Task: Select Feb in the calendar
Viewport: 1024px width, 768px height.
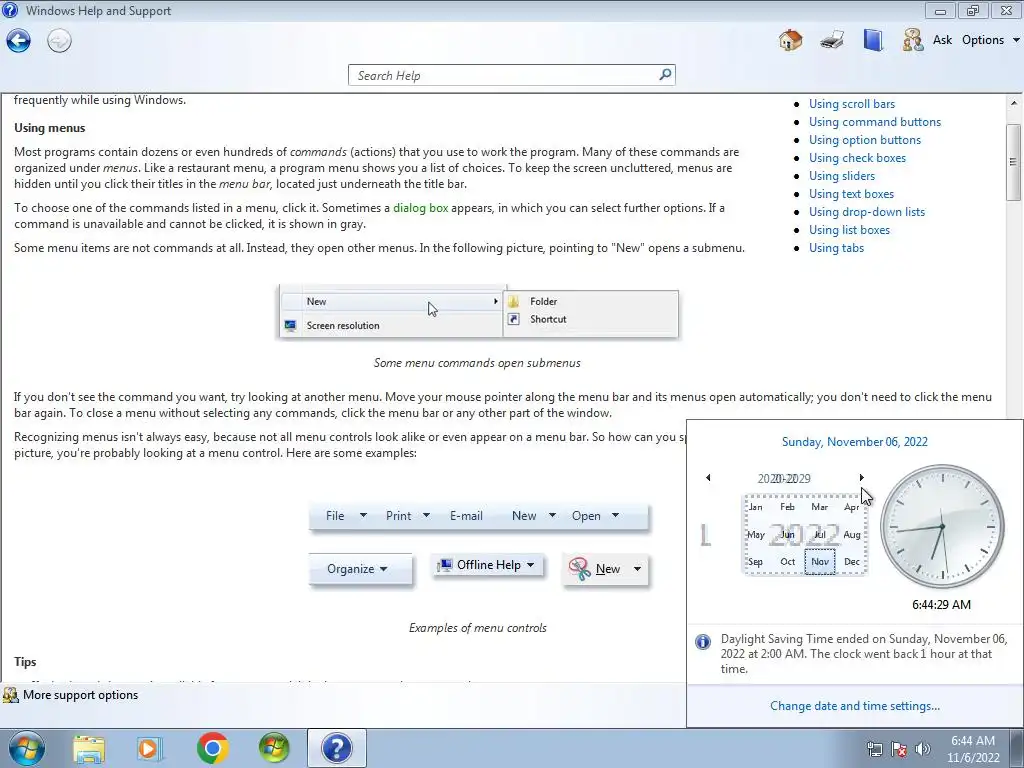Action: coord(788,507)
